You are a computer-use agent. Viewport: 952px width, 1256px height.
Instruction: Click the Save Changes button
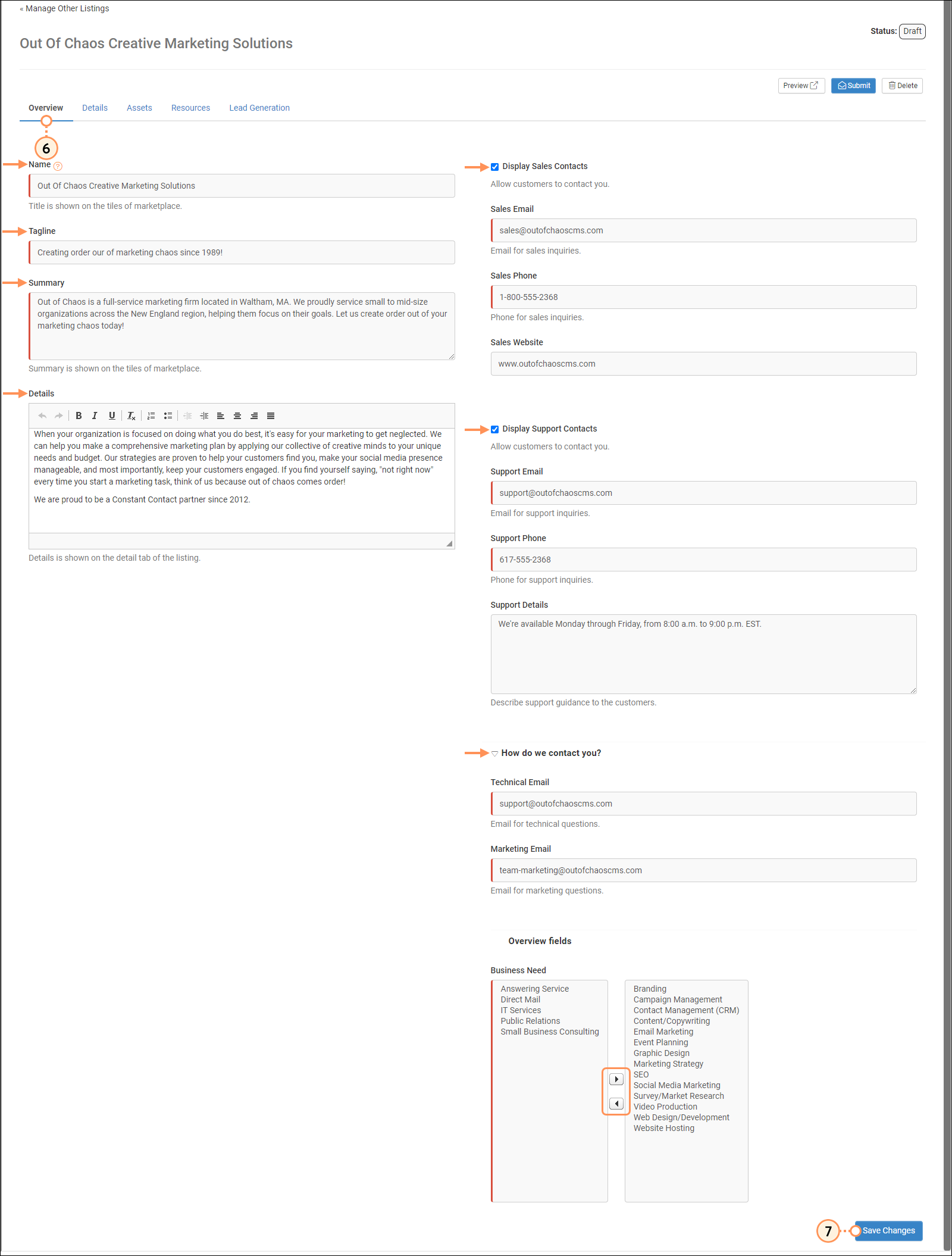(888, 1230)
